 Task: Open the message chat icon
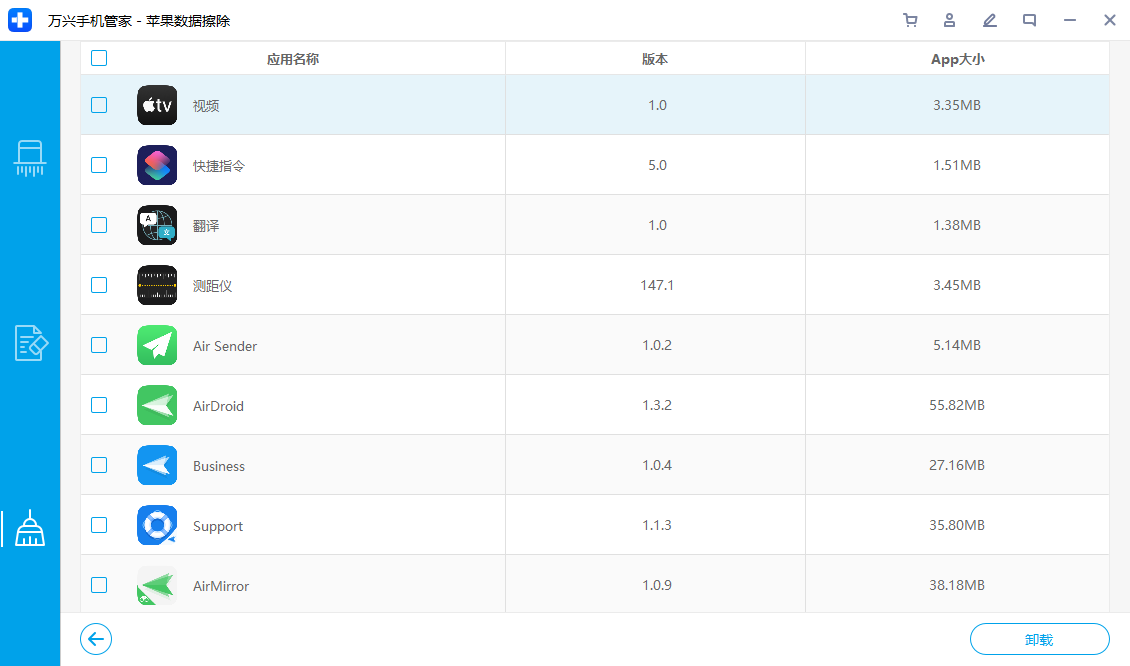pos(1030,20)
